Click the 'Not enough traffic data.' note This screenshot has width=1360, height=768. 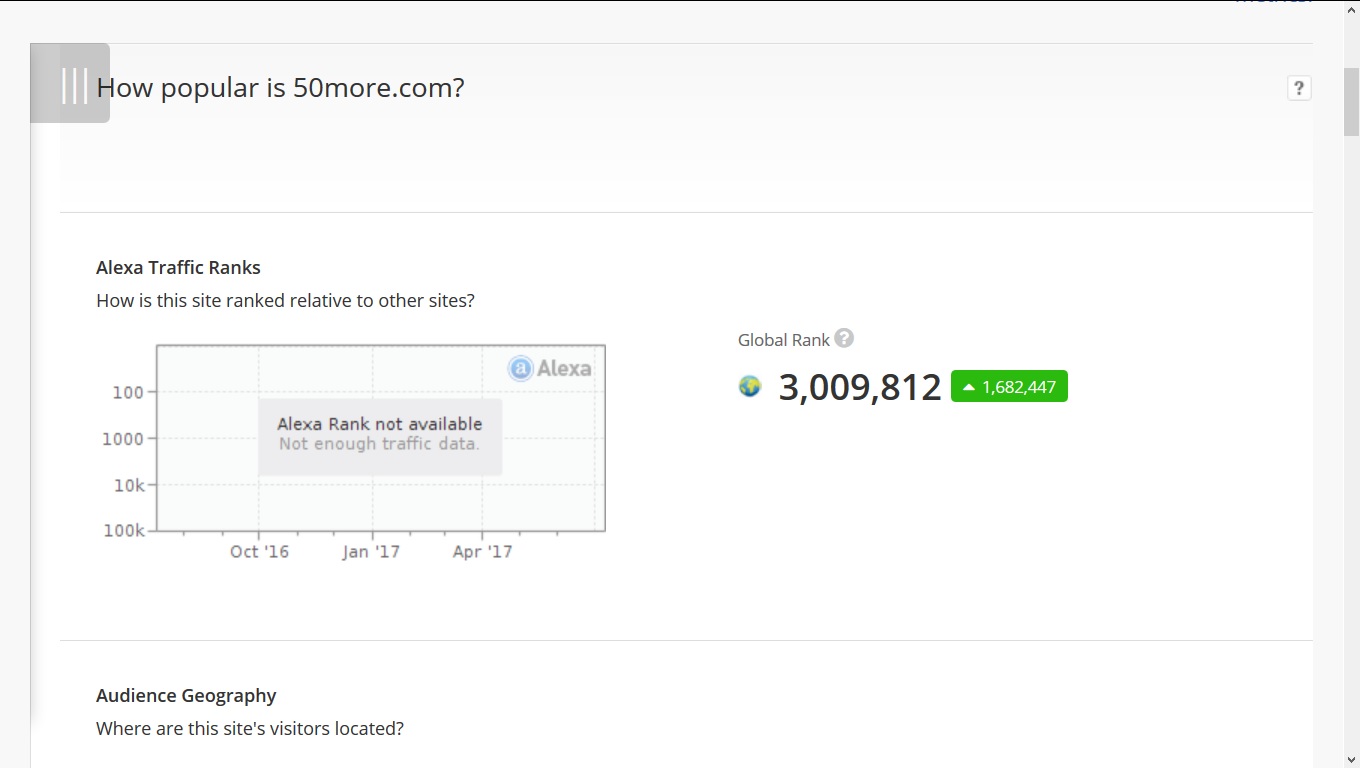tap(379, 444)
